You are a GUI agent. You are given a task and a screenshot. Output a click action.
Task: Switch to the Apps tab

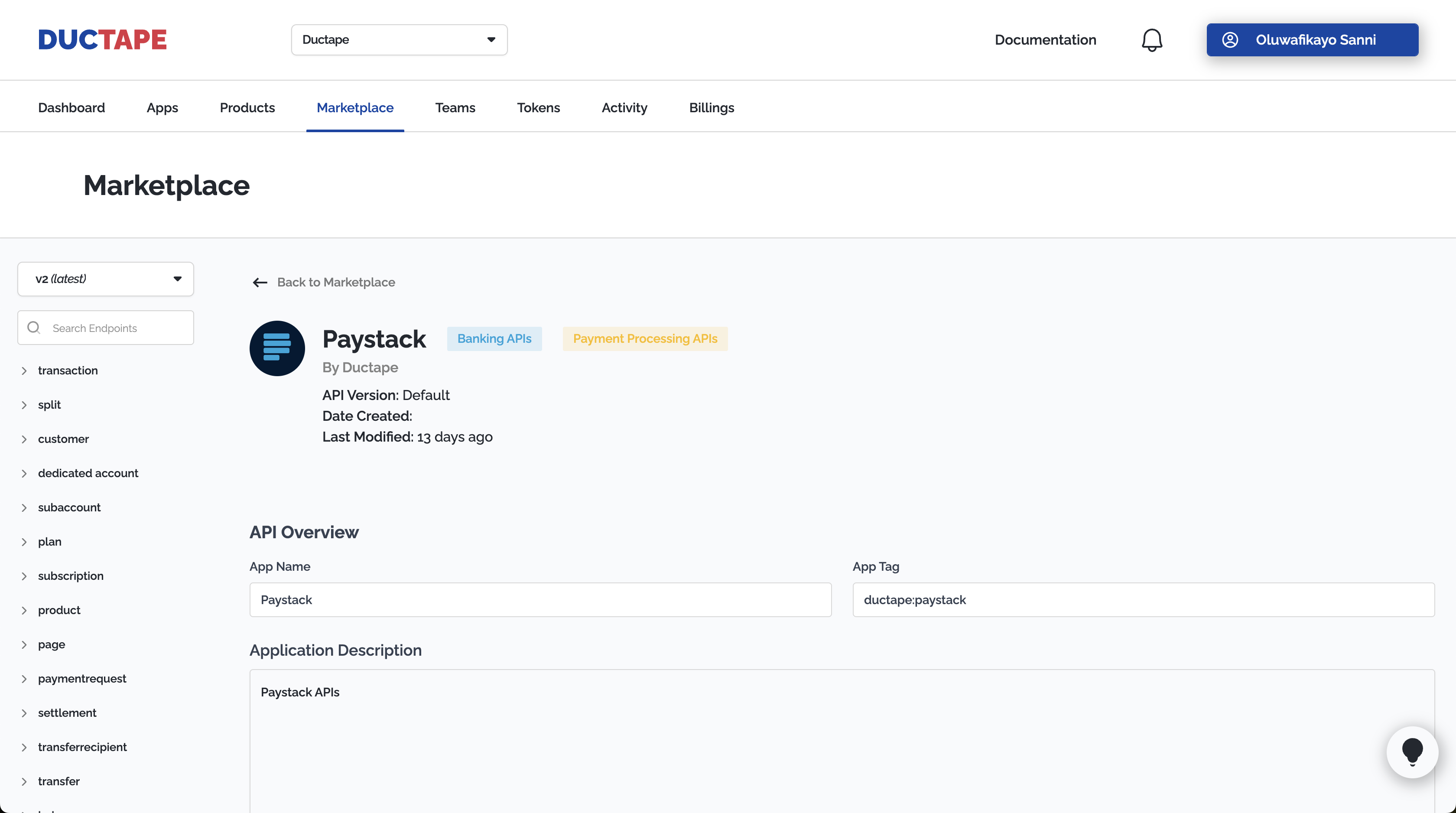click(x=162, y=107)
